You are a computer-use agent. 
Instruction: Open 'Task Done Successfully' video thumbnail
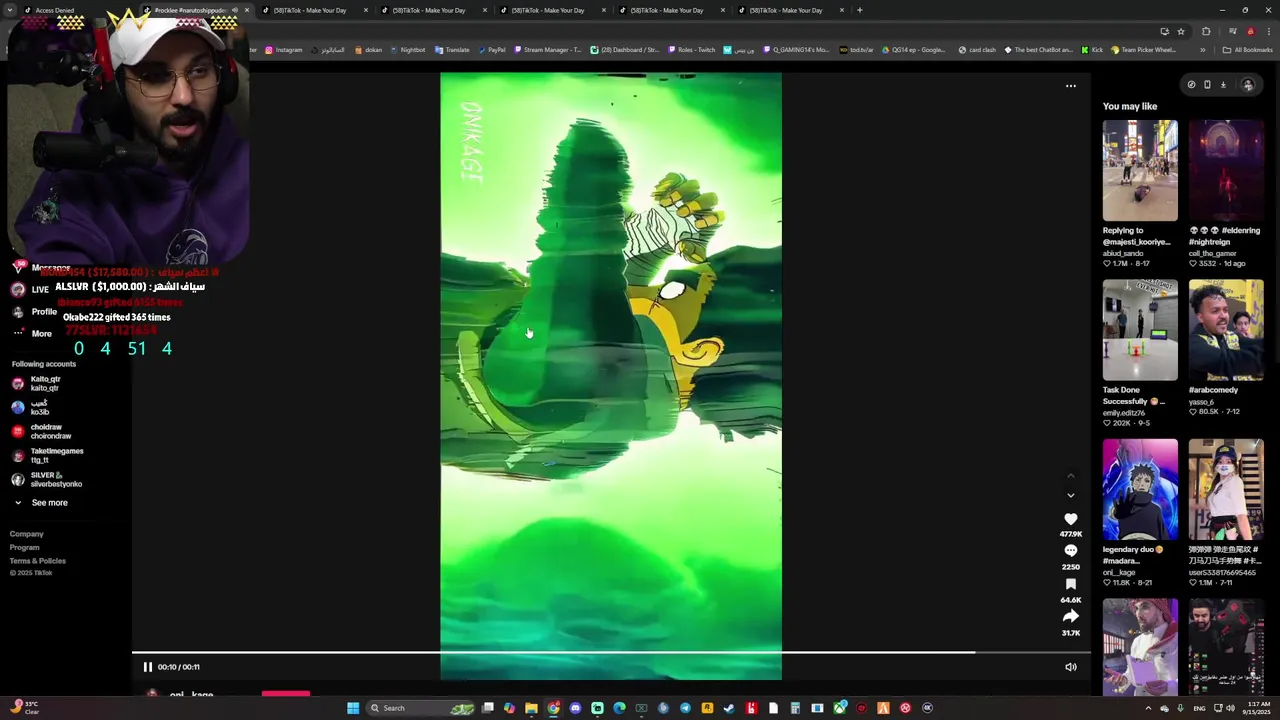click(x=1140, y=331)
